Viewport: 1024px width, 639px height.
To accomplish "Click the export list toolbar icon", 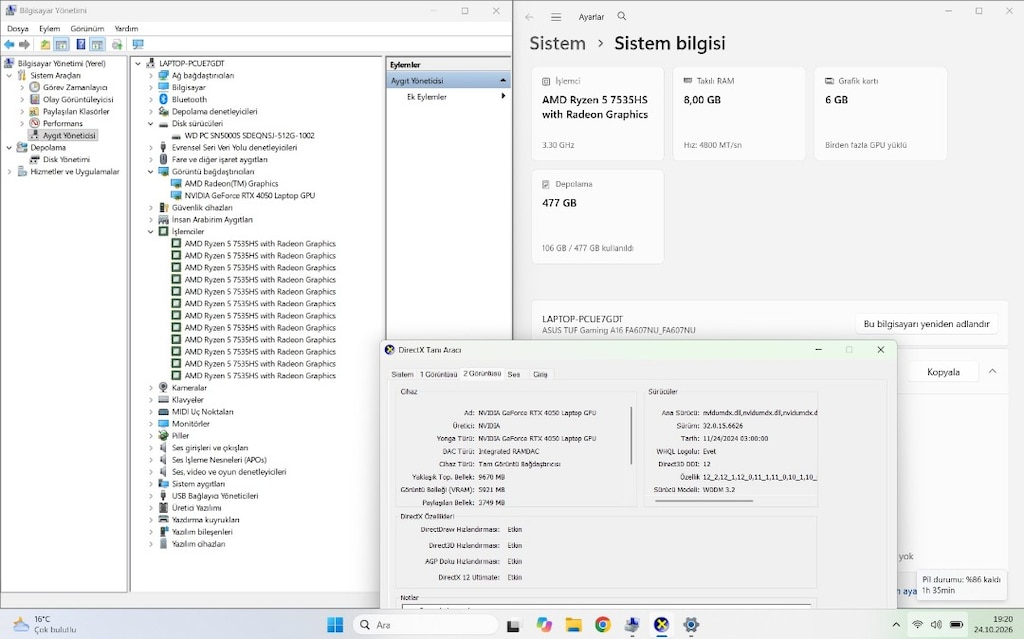I will click(117, 44).
